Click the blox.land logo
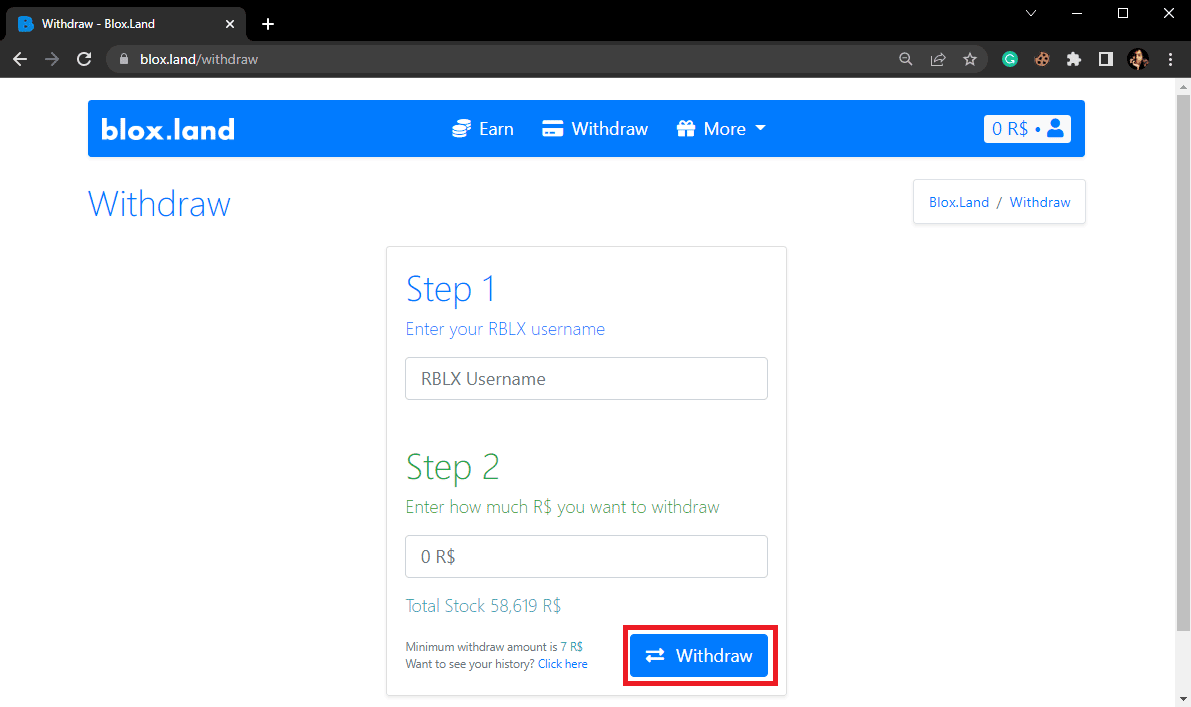 click(168, 129)
